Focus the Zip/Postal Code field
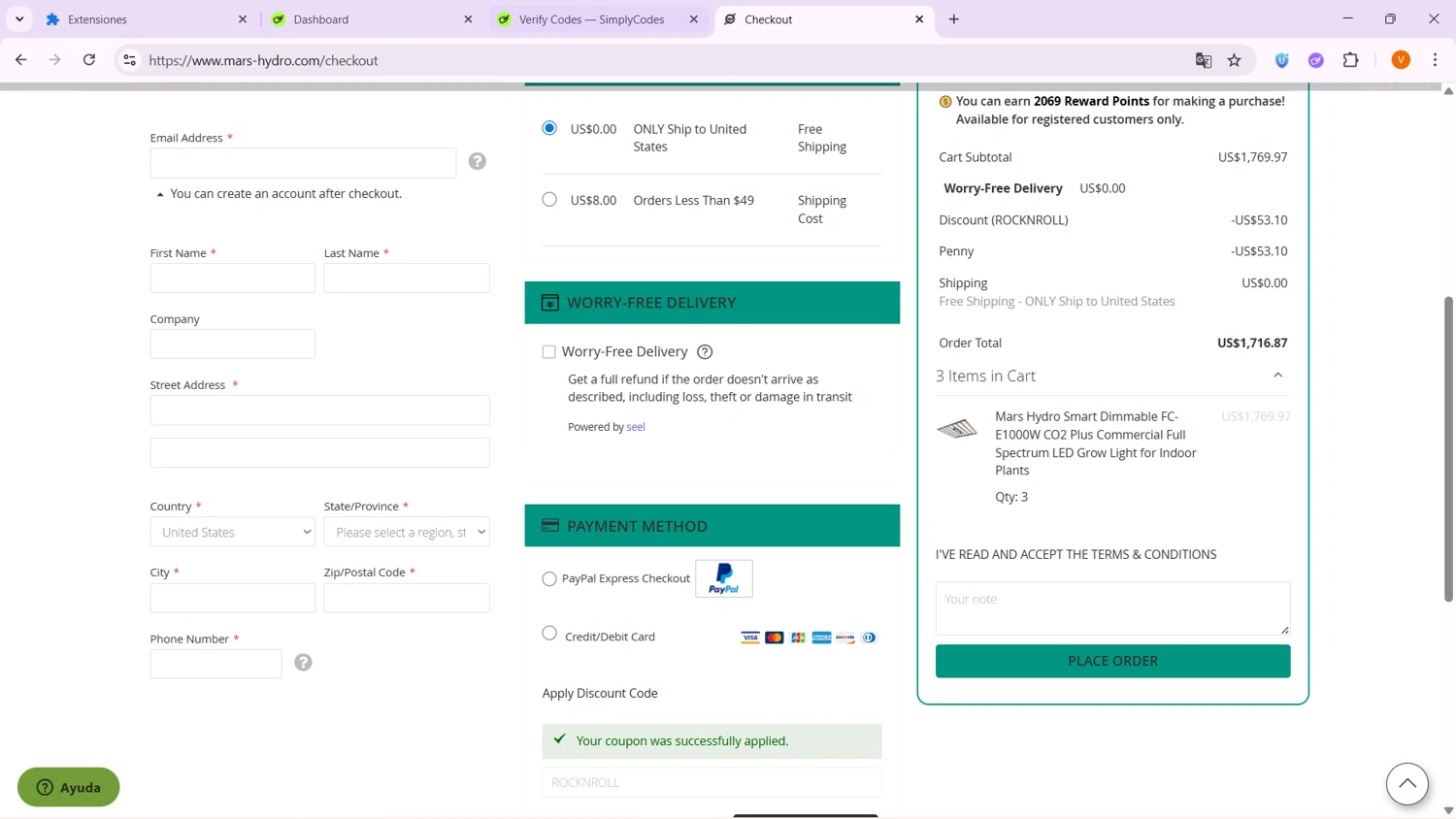Screen dimensions: 1456x819 (x=407, y=598)
